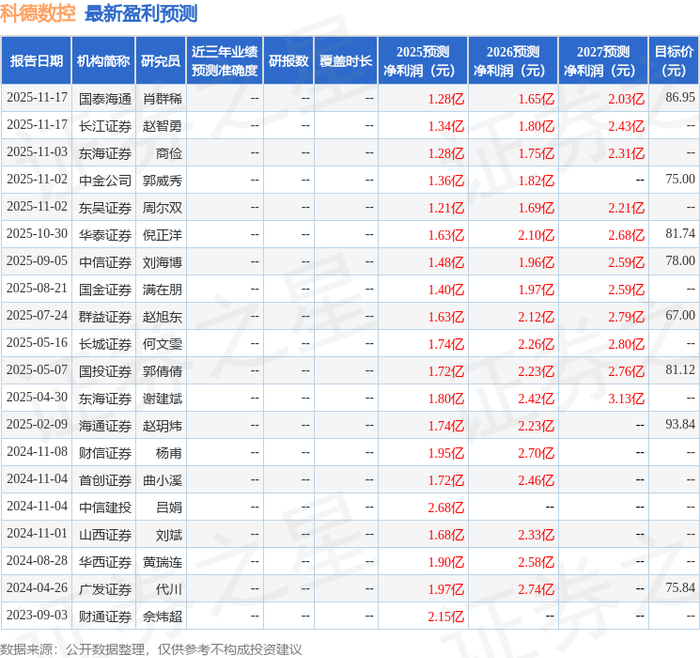Click the 数据来源 footer disclaimer

(x=151, y=649)
